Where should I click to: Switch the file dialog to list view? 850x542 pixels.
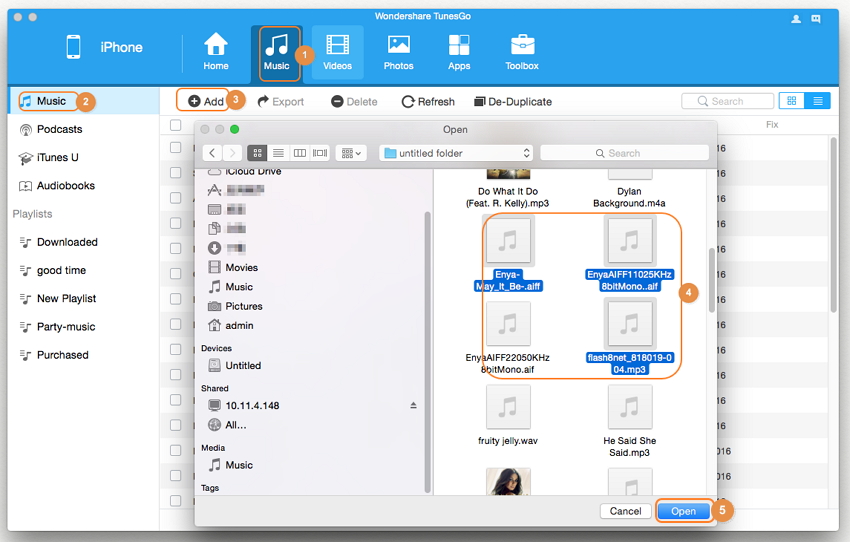click(278, 153)
